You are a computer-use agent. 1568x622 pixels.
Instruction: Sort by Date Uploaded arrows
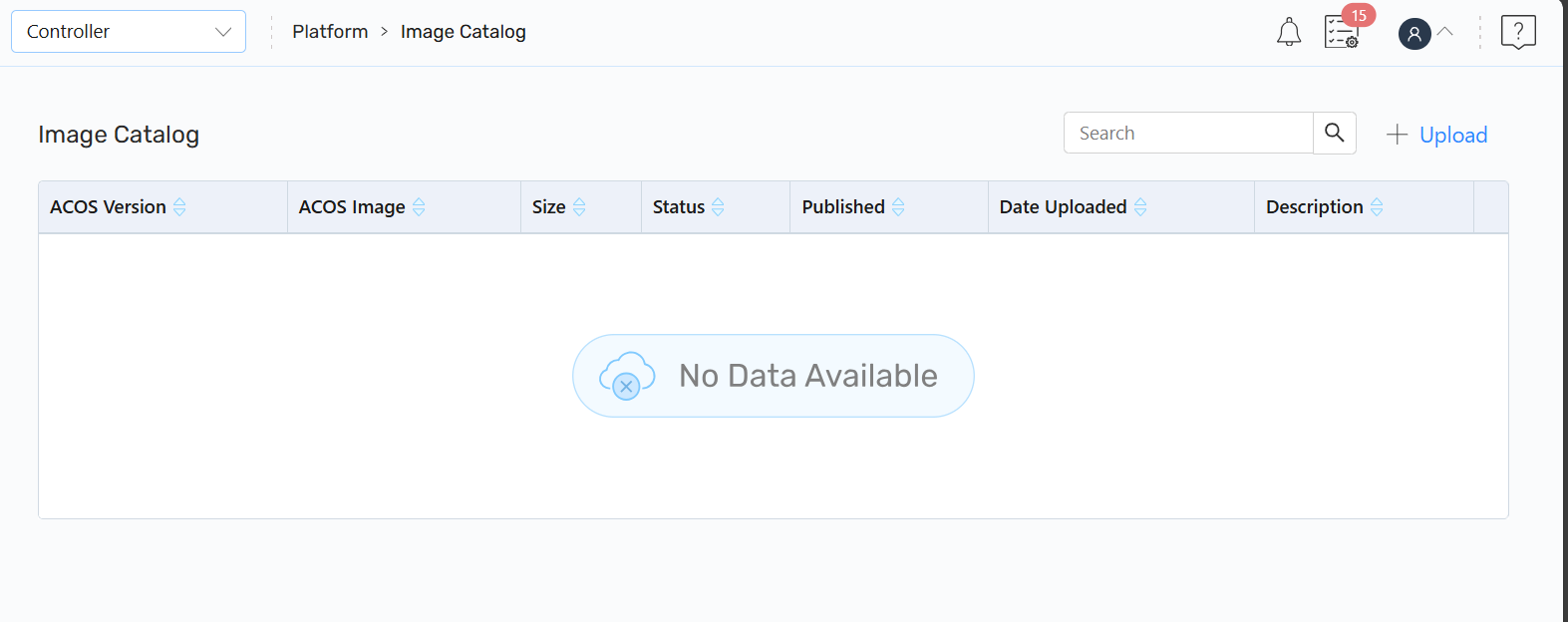click(1140, 207)
